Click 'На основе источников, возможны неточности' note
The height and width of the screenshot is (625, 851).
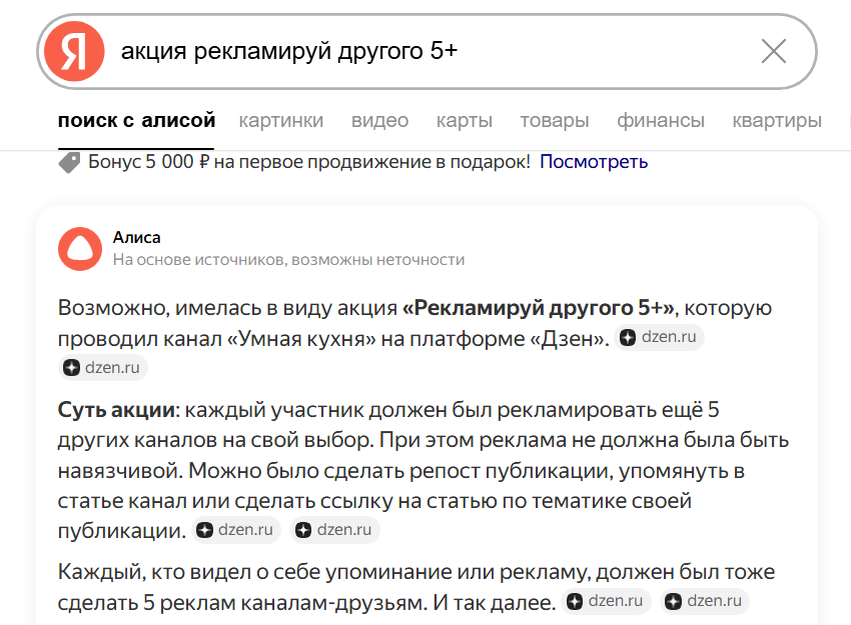point(289,260)
